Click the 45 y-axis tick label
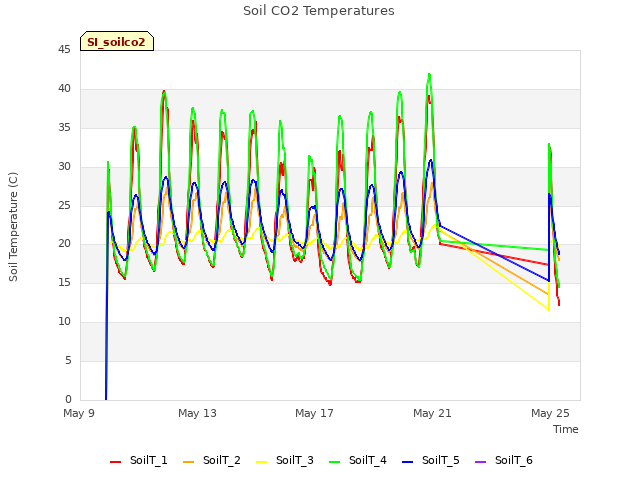Viewport: 640px width, 480px height. (x=64, y=50)
